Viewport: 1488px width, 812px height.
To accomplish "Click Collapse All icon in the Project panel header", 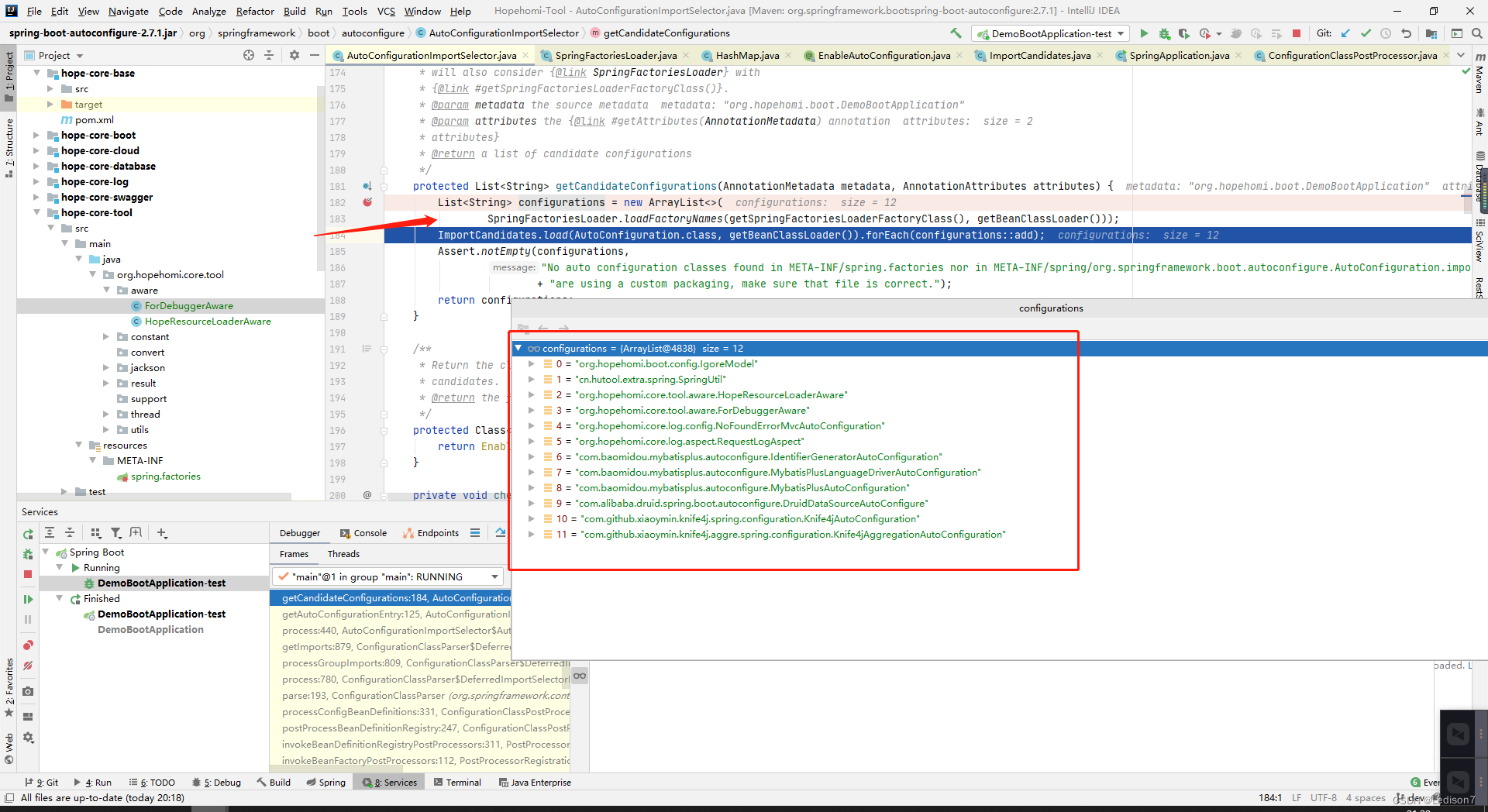I will pyautogui.click(x=269, y=55).
